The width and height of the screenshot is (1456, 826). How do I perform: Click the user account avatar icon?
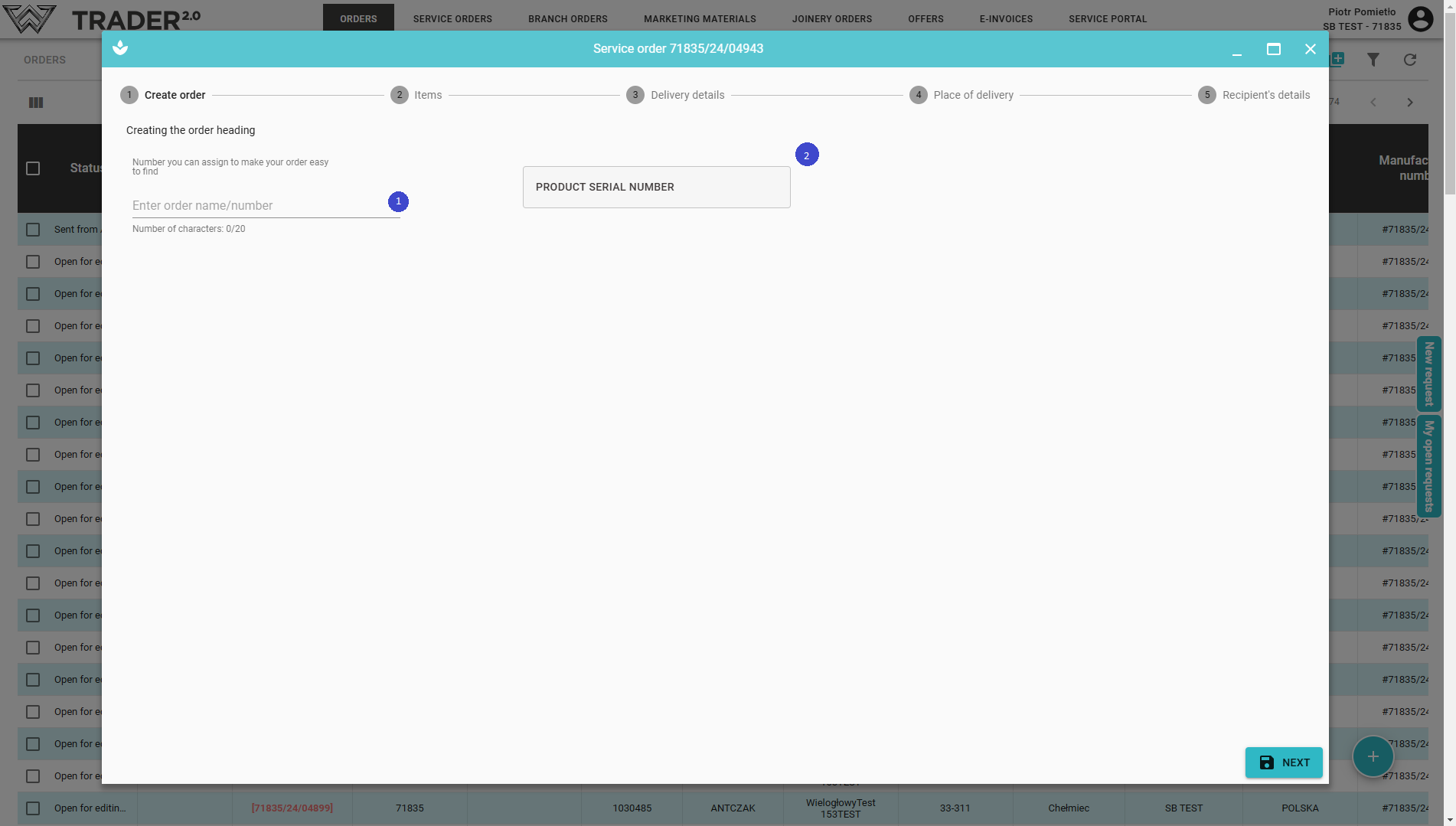pyautogui.click(x=1420, y=19)
